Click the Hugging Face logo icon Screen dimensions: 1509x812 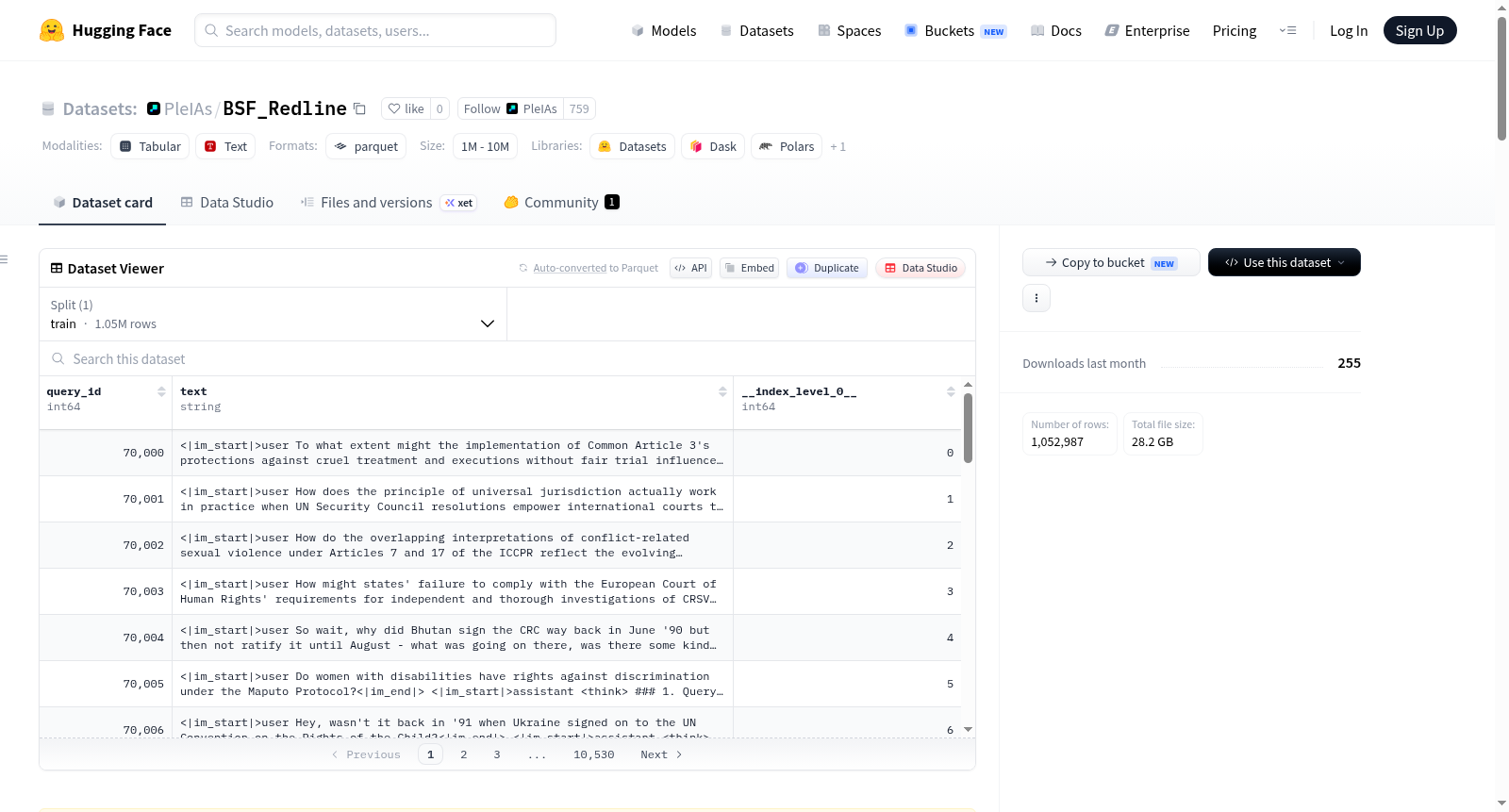click(x=52, y=30)
